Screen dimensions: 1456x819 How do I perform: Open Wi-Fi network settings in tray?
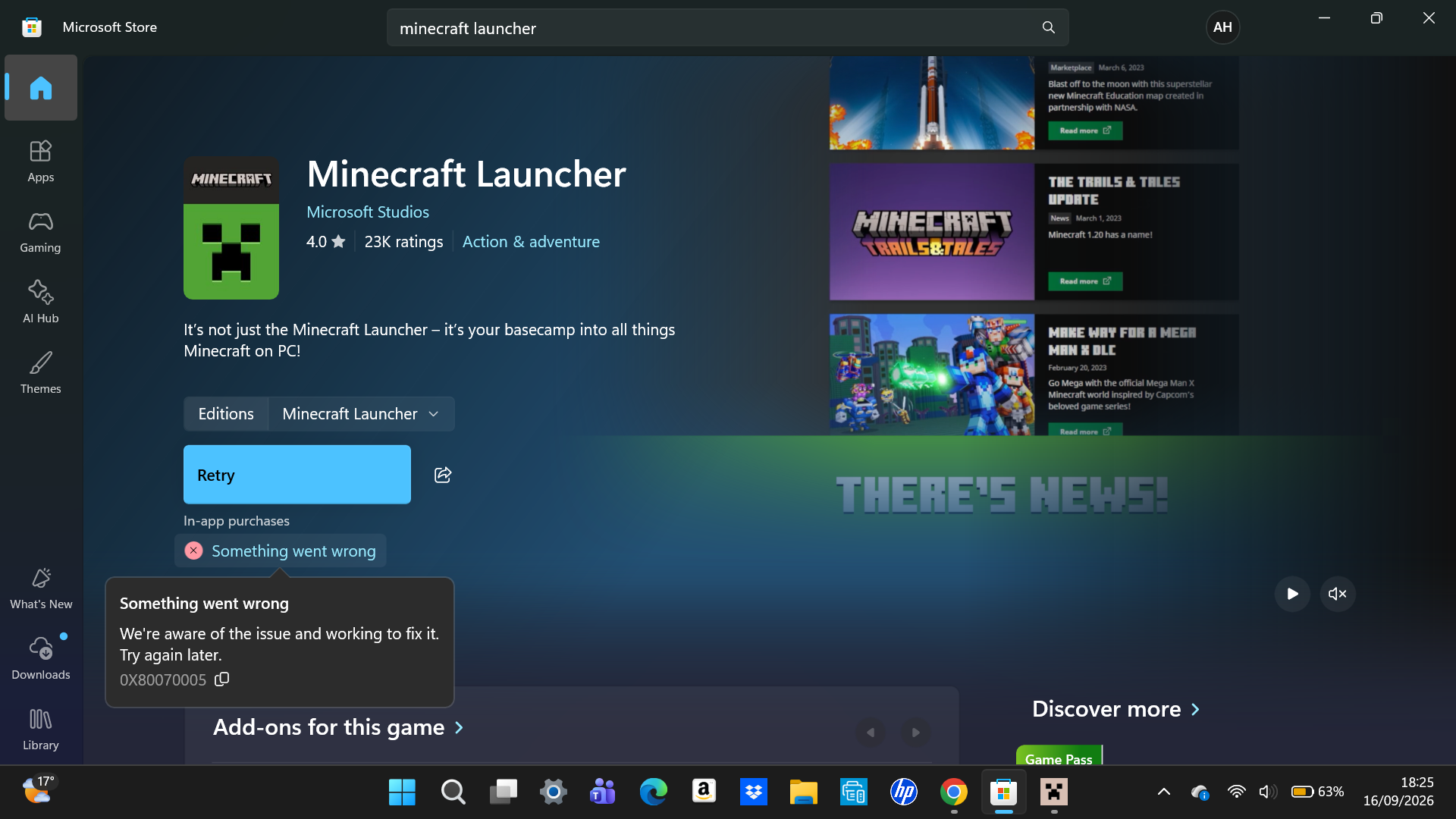tap(1236, 792)
